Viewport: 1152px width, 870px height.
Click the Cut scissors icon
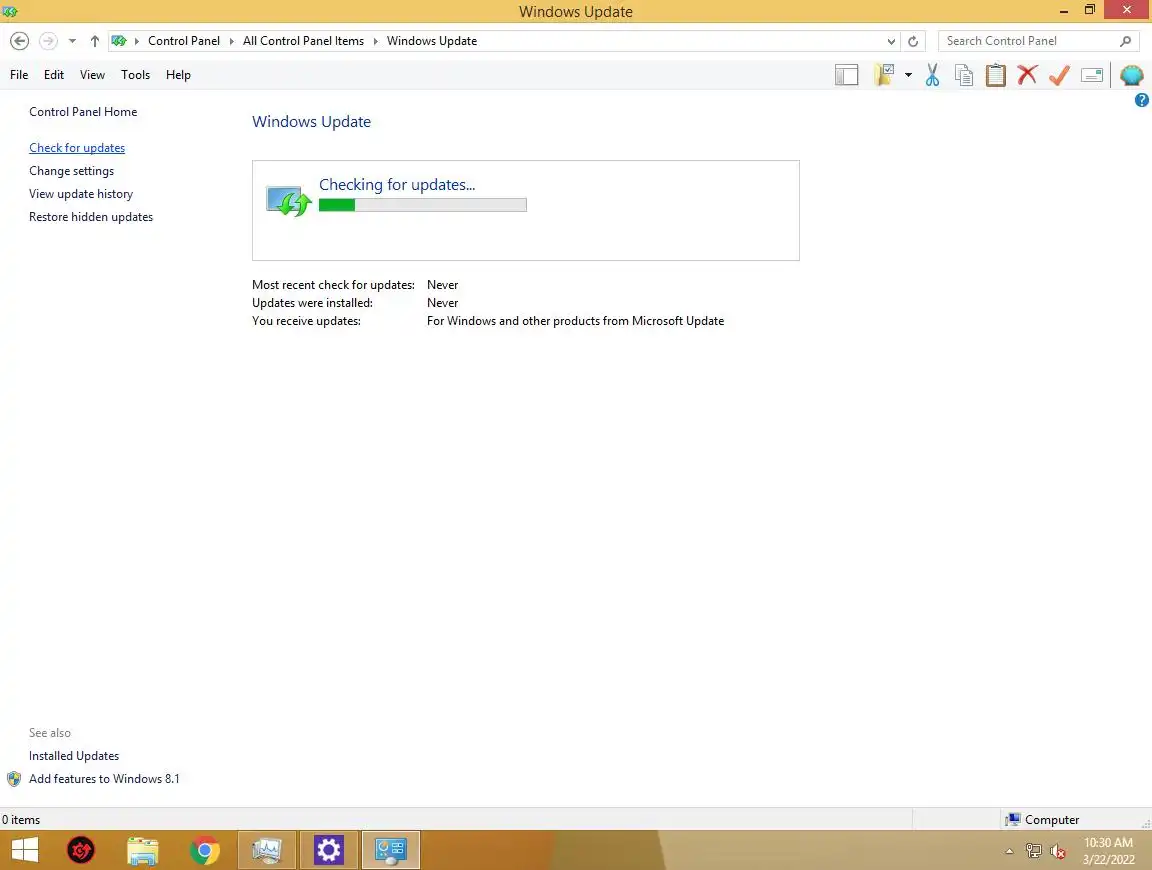tap(932, 75)
